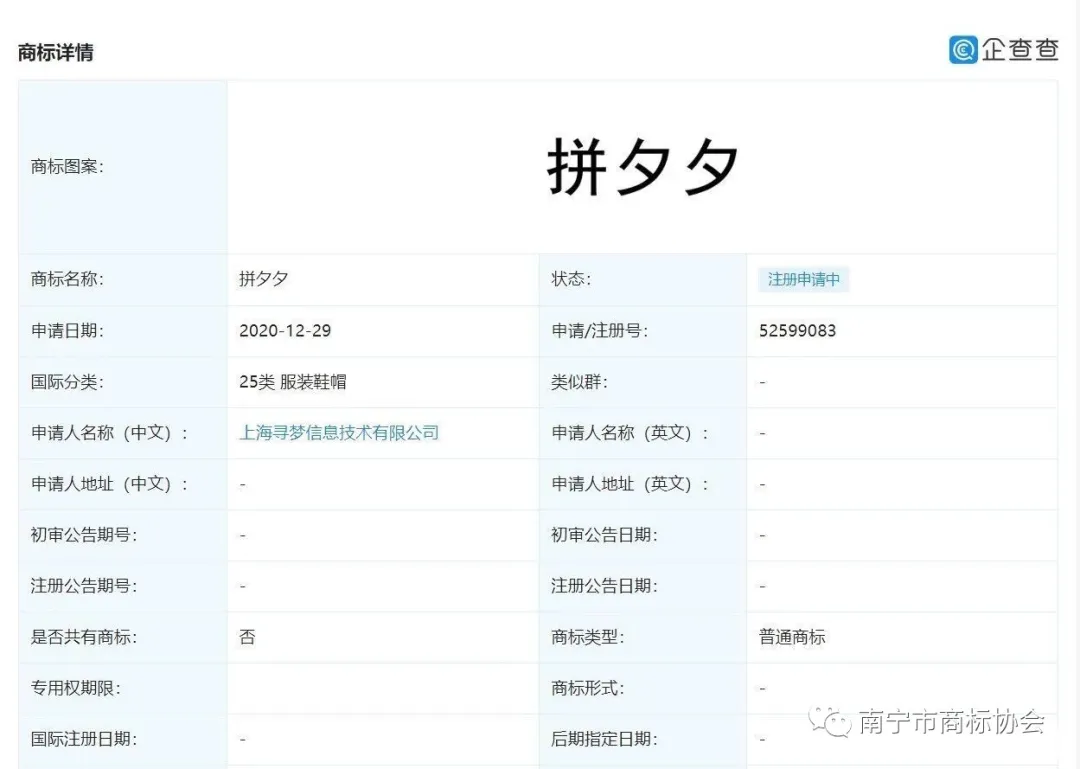Viewport: 1080px width, 769px height.
Task: Click the 注册公告期号 label
Action: [84, 586]
